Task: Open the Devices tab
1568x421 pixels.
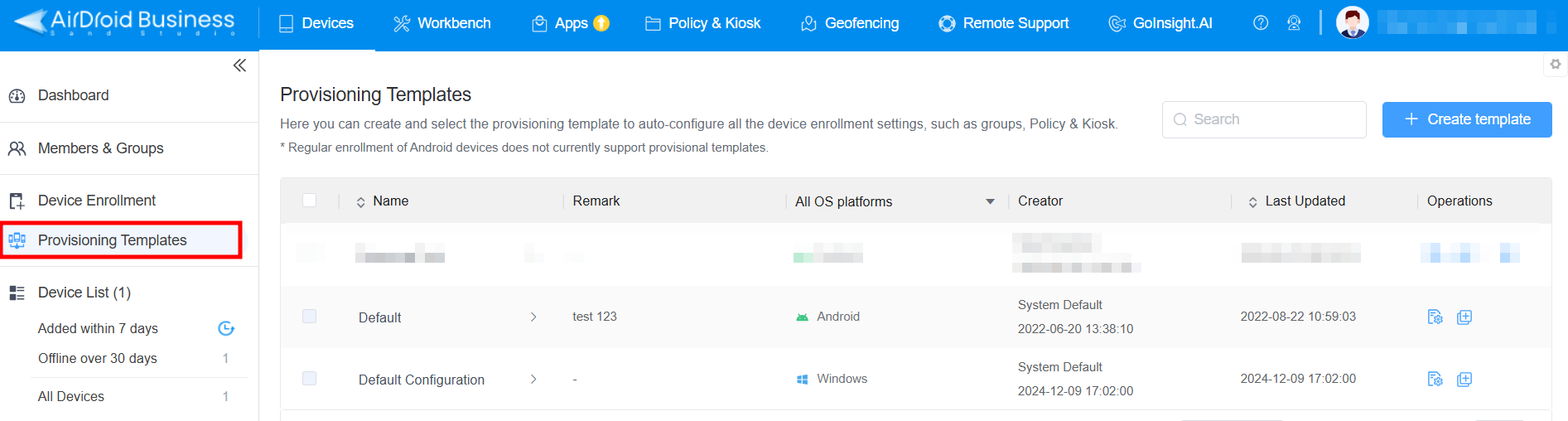Action: 316,23
